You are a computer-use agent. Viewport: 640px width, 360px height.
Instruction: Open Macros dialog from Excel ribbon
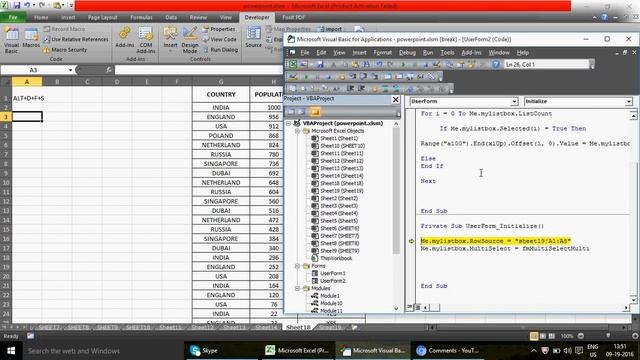point(31,38)
